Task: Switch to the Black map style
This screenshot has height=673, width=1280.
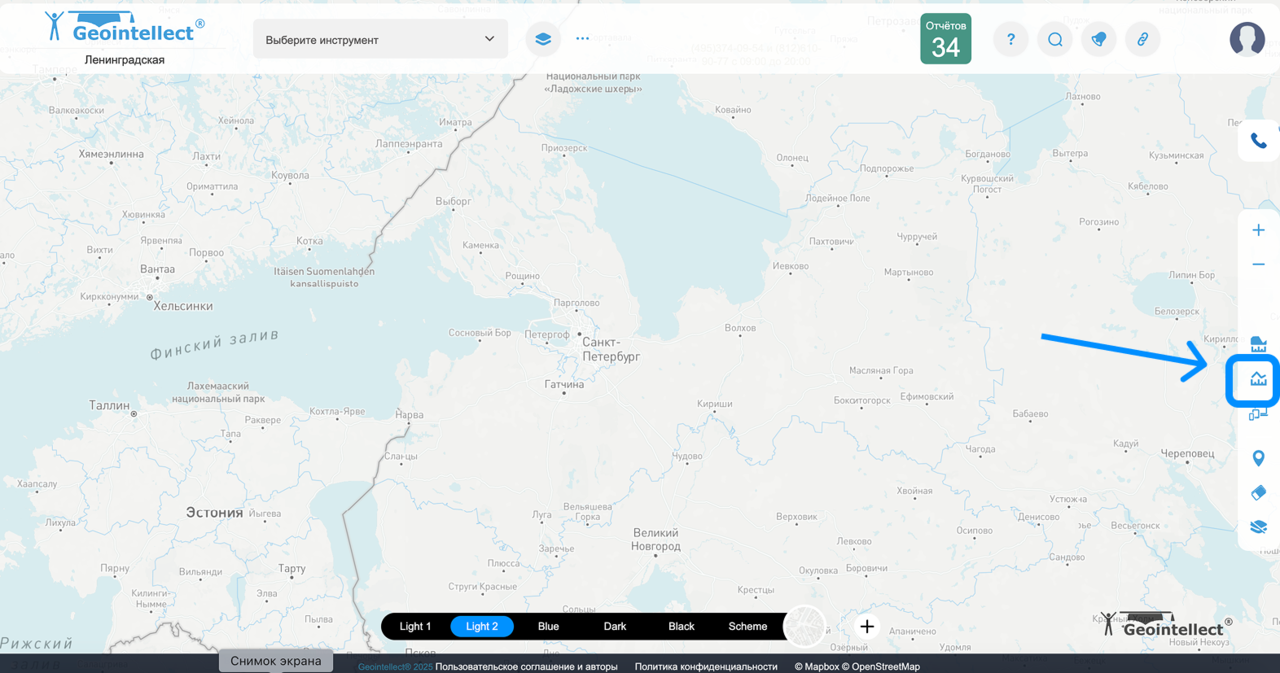Action: (681, 627)
